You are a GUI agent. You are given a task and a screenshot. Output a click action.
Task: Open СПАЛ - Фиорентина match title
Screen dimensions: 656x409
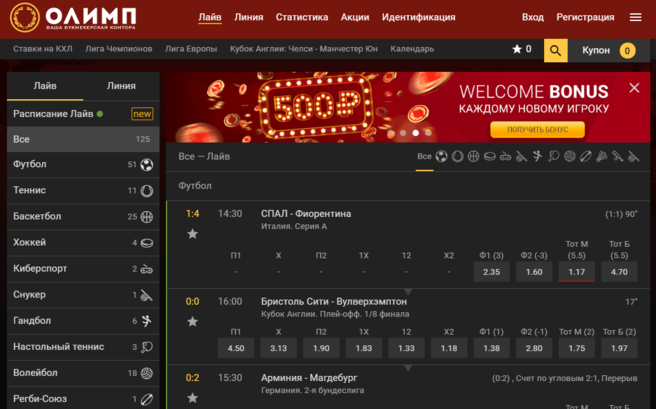coord(306,214)
